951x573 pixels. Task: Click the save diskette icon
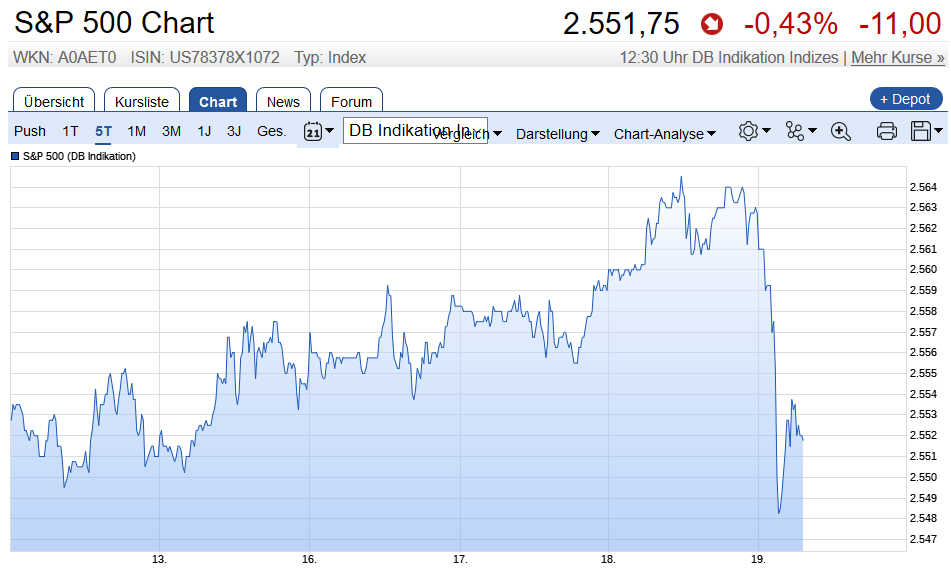(x=926, y=131)
